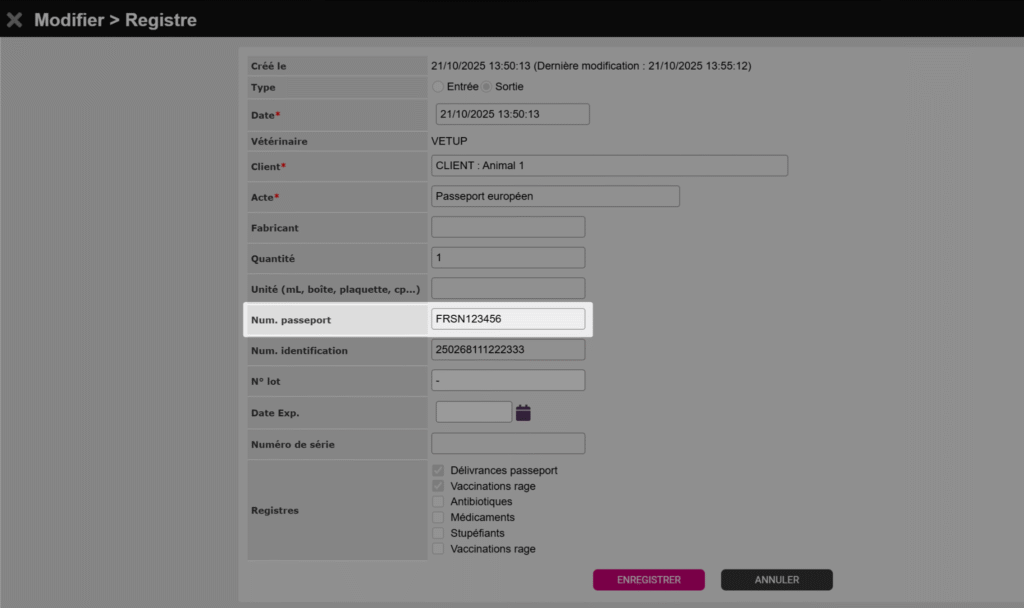Click the ANNULER button
The width and height of the screenshot is (1024, 608).
point(776,580)
